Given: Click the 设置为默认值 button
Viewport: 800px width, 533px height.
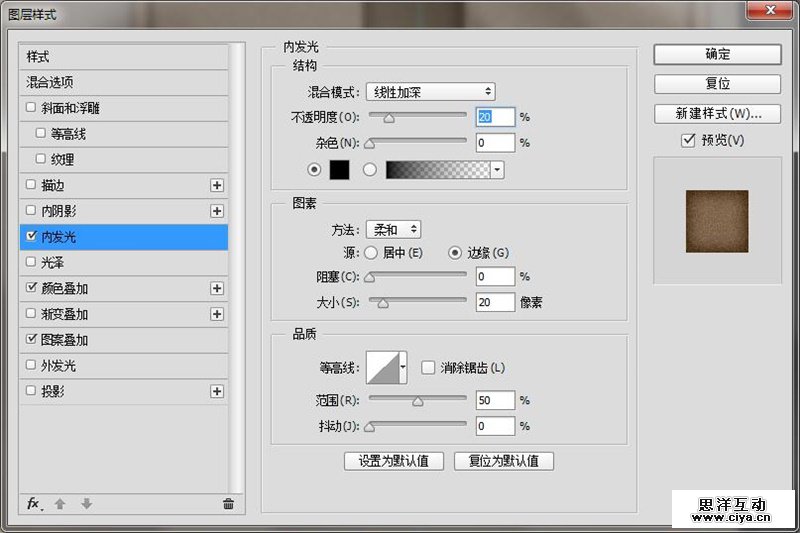Looking at the screenshot, I should pyautogui.click(x=393, y=461).
